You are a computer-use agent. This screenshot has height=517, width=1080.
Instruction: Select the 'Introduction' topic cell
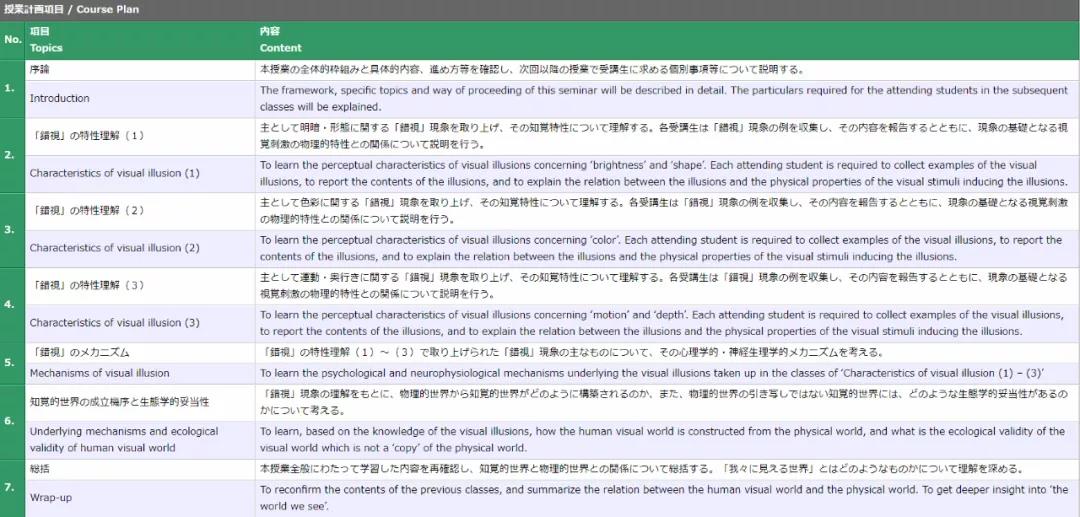[x=140, y=99]
